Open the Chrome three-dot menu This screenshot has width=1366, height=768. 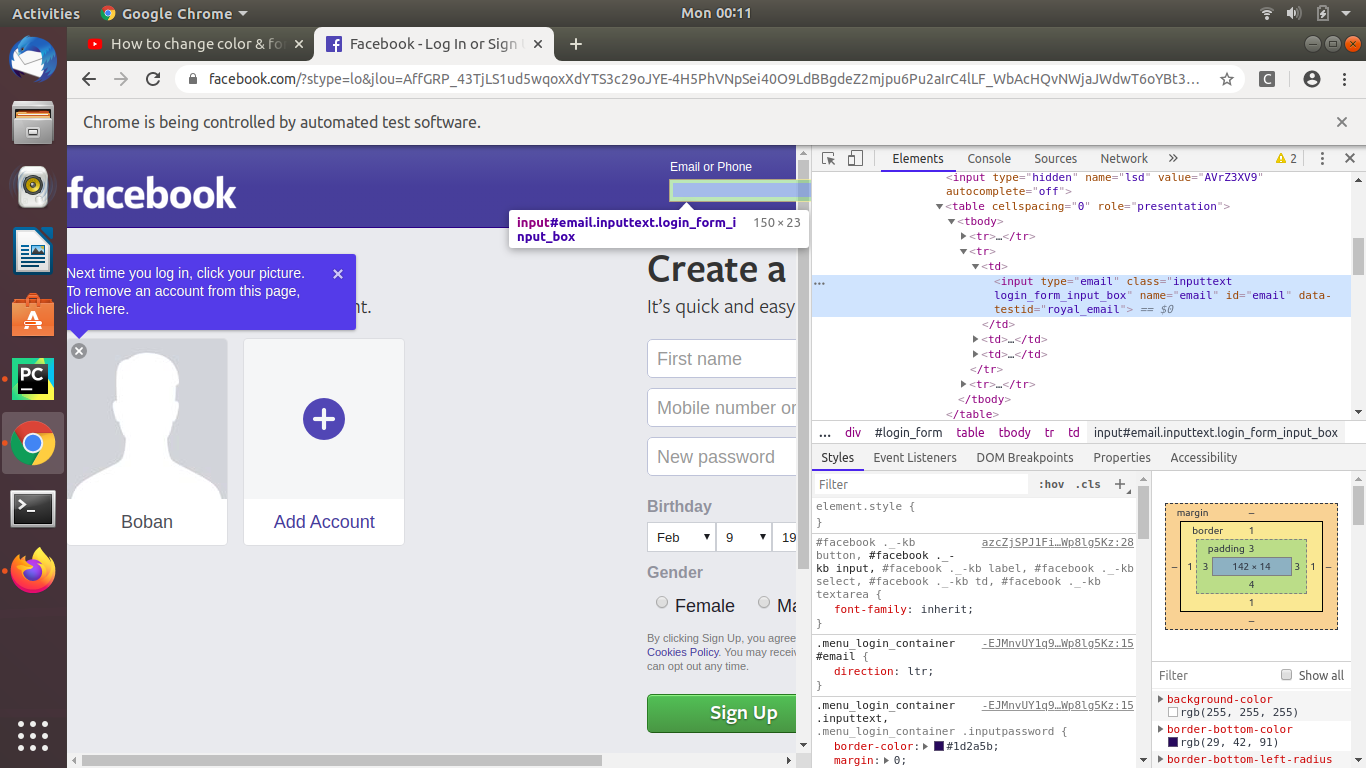[x=1342, y=79]
